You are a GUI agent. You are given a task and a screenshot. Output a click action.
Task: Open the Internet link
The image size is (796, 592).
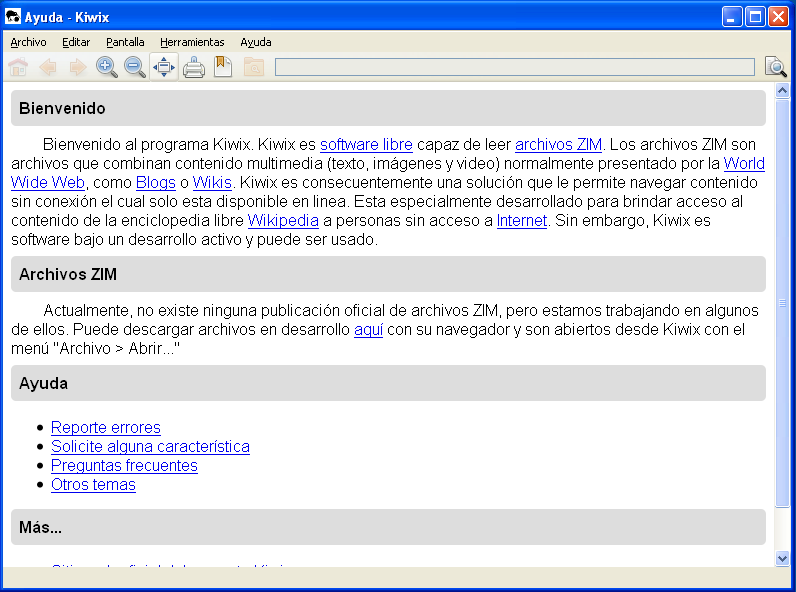pyautogui.click(x=522, y=221)
